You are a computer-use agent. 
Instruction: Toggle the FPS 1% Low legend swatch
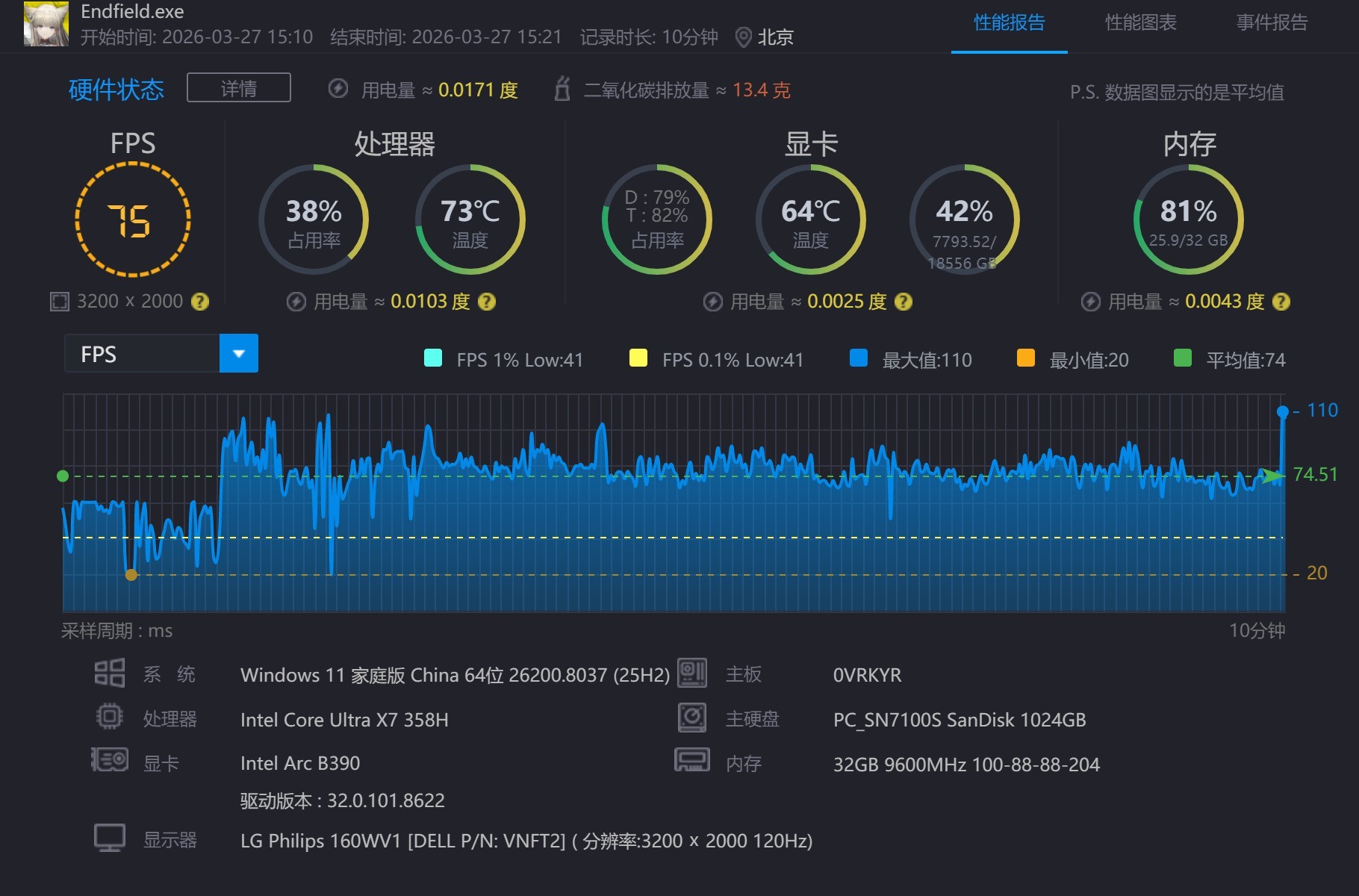[x=433, y=358]
